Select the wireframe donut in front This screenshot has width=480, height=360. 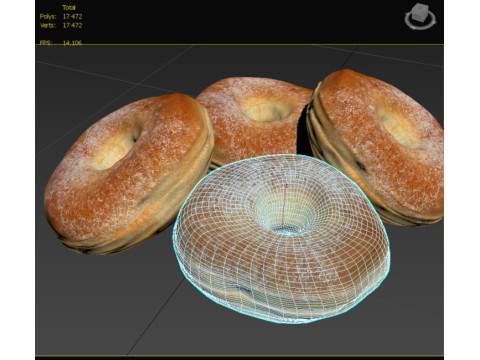(x=281, y=239)
